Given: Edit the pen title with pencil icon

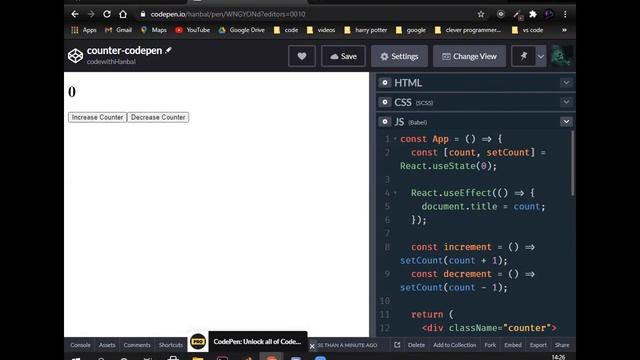Looking at the screenshot, I should pyautogui.click(x=168, y=50).
